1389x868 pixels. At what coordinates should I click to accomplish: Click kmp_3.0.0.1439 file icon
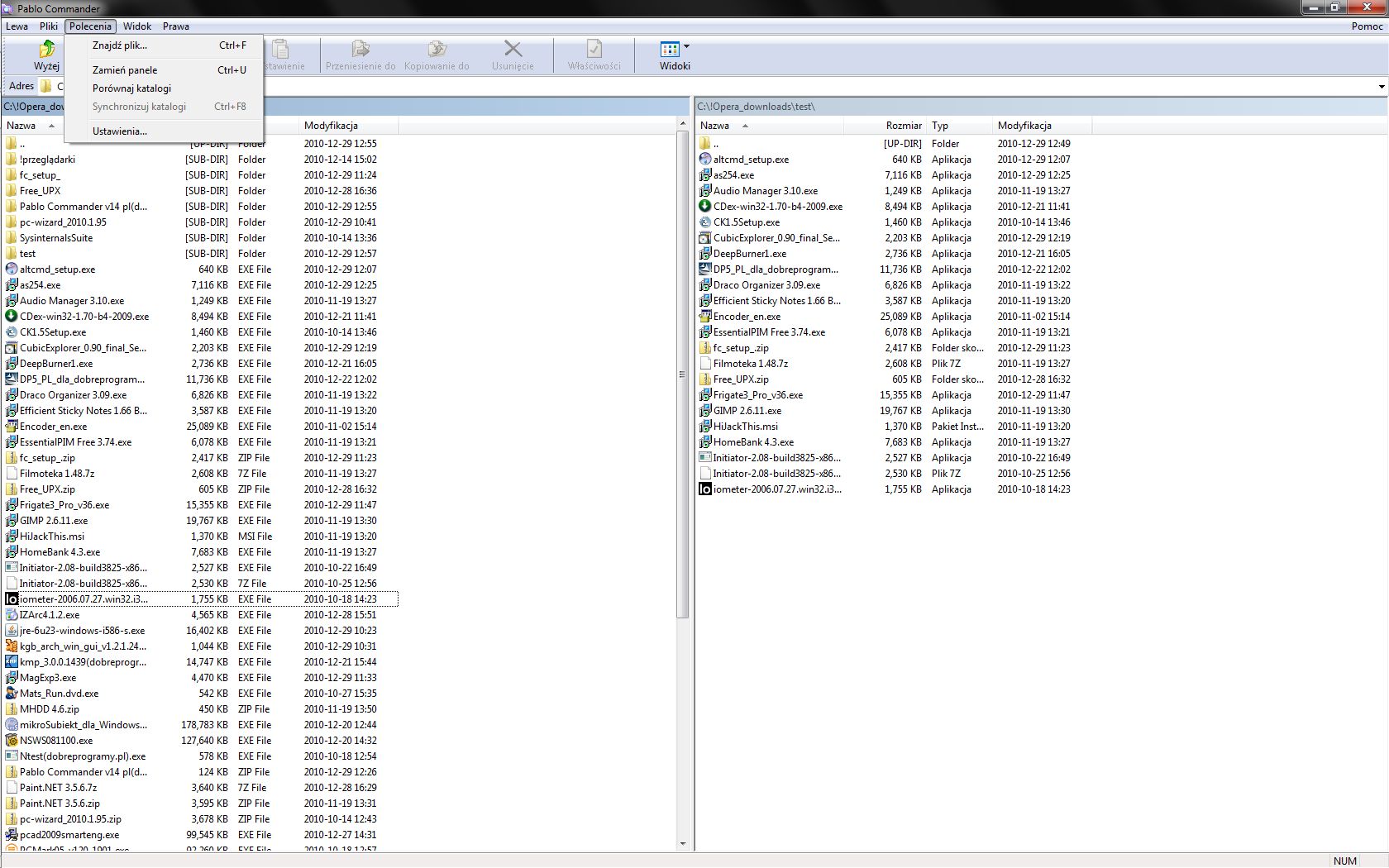pos(12,662)
